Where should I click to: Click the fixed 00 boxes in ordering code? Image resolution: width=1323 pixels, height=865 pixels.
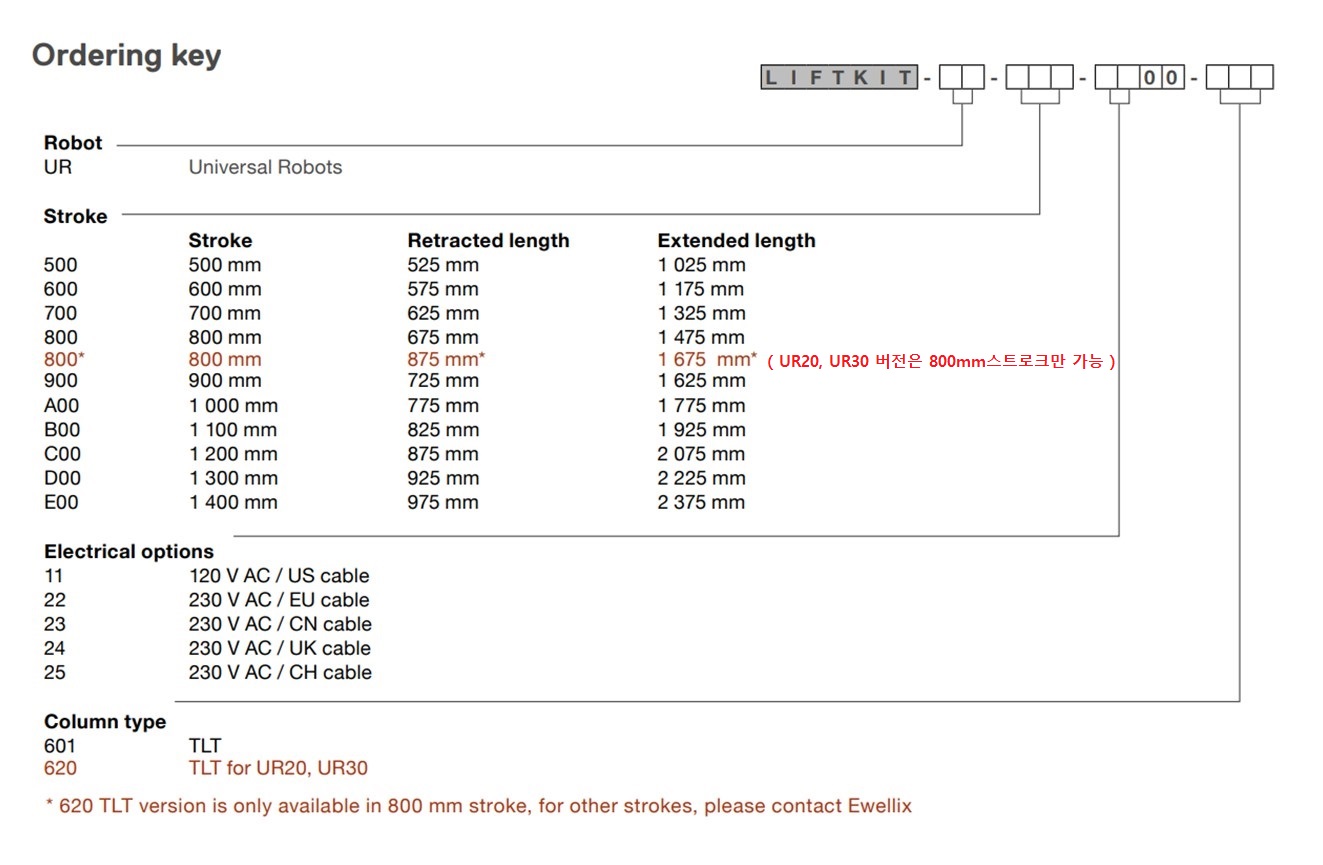1162,77
